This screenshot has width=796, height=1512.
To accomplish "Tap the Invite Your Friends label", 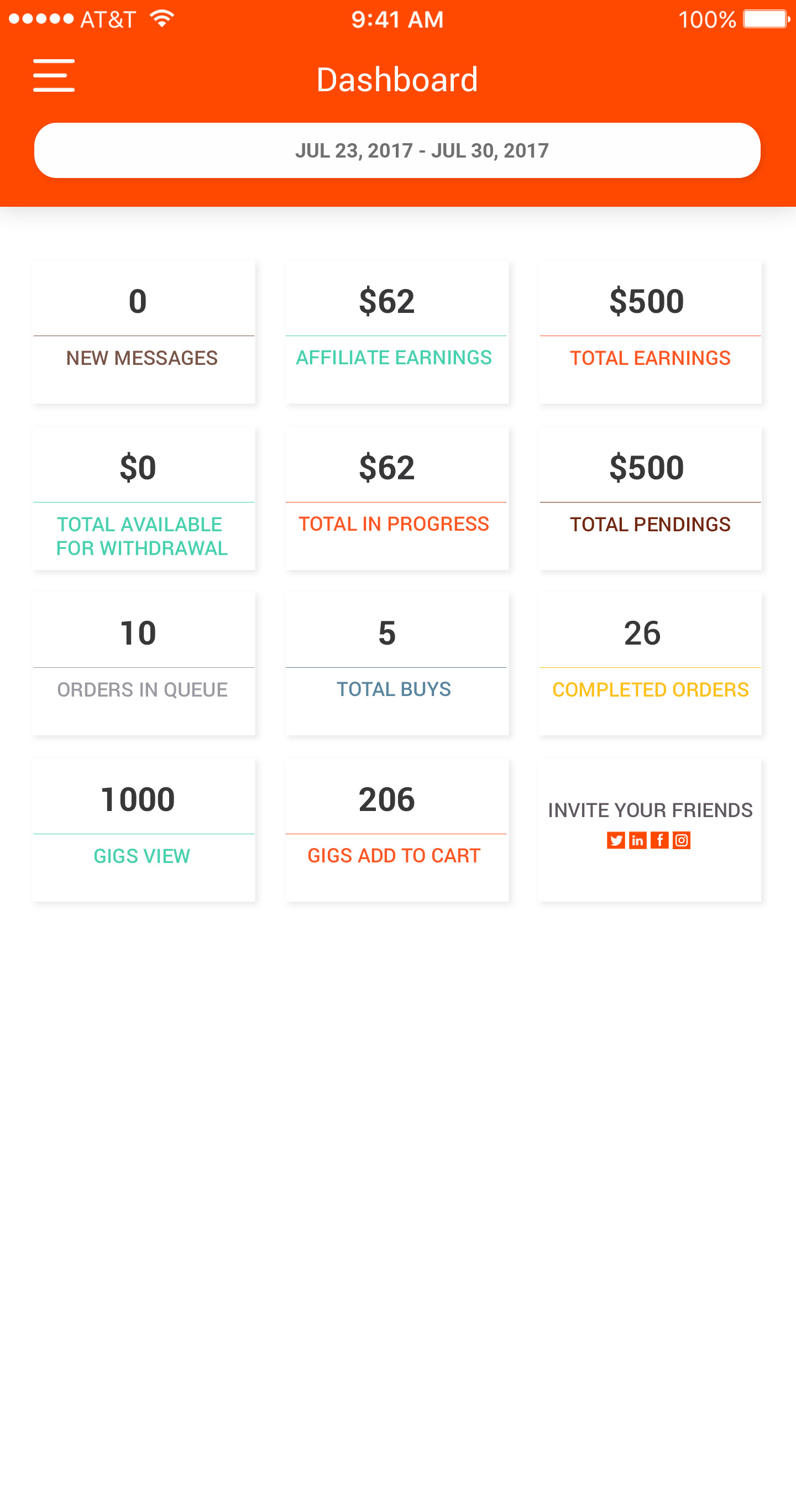I will [650, 810].
